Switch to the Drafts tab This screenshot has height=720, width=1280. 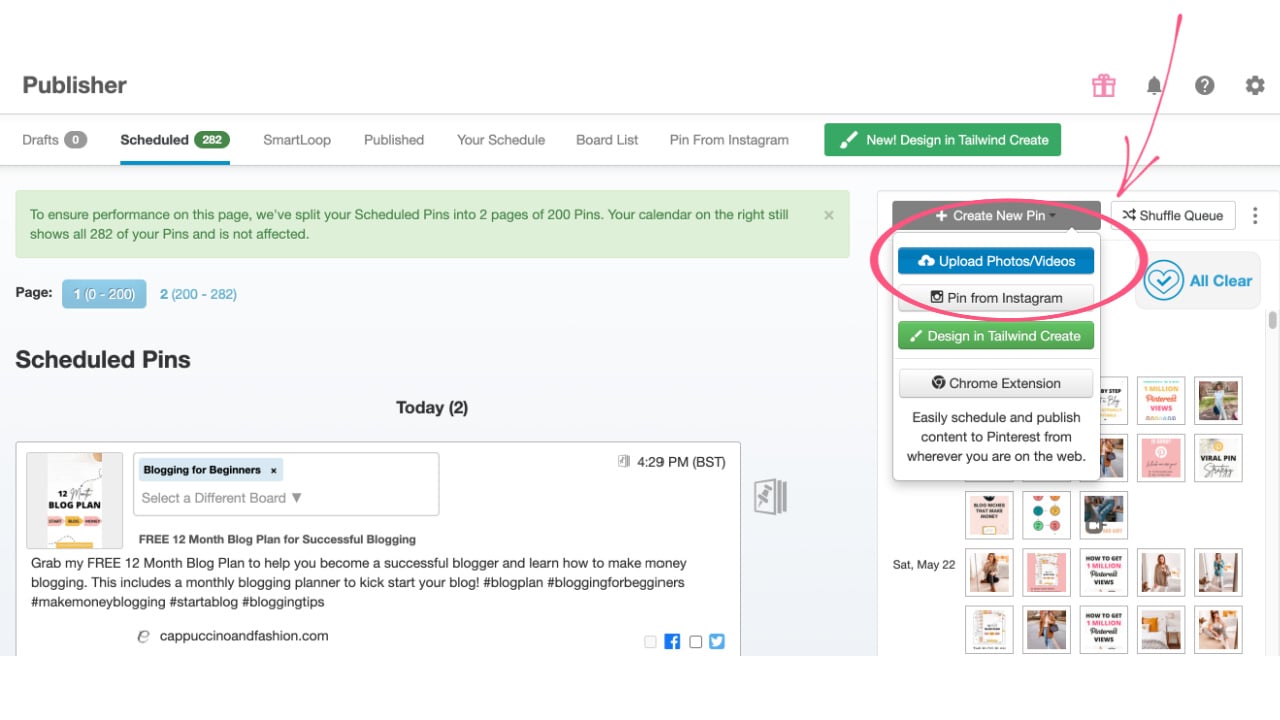coord(54,140)
